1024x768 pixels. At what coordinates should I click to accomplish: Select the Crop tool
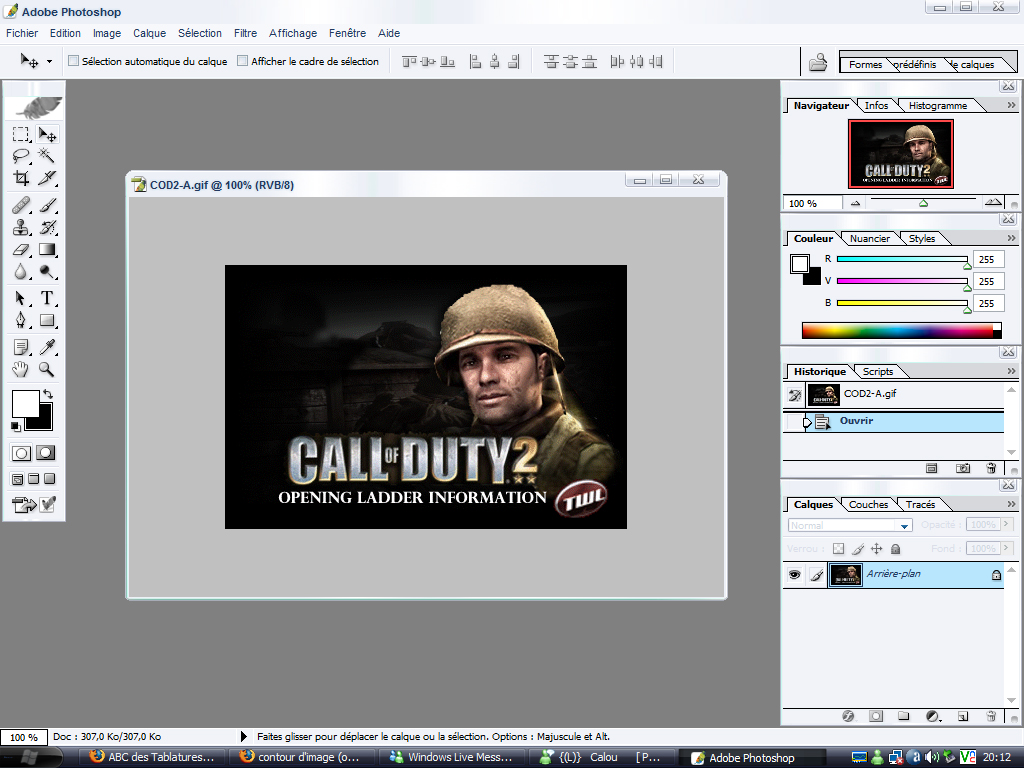click(x=21, y=178)
